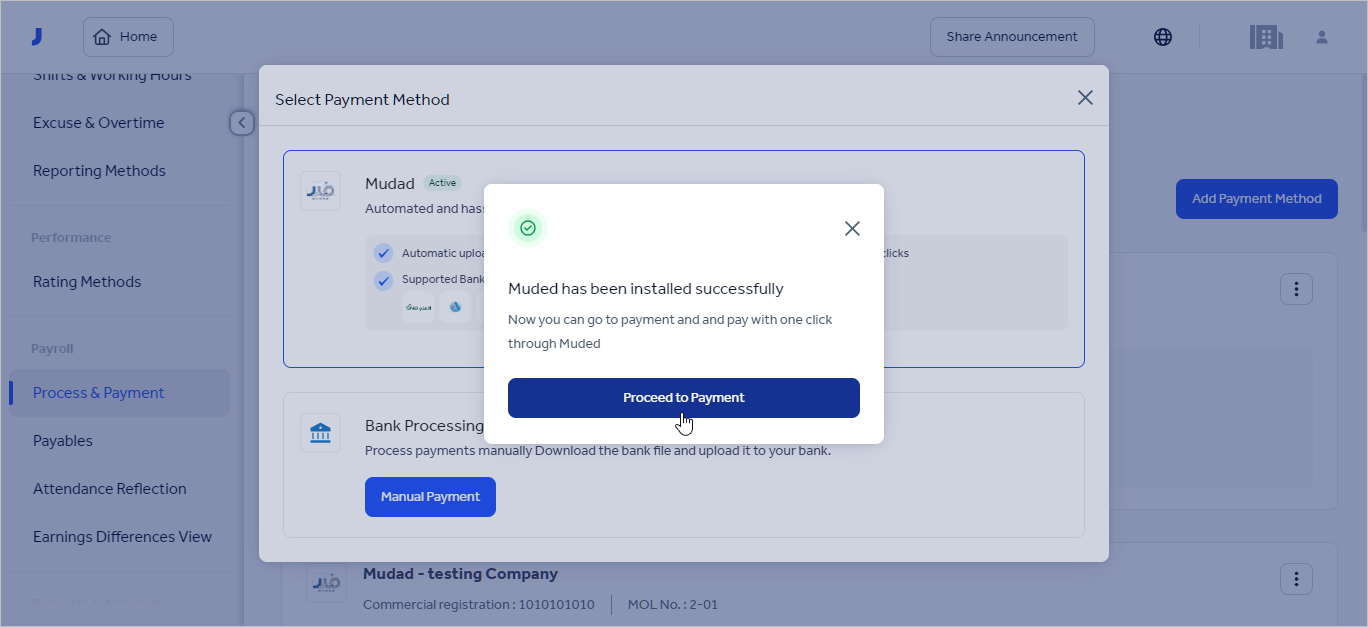Viewport: 1368px width, 627px height.
Task: Click the Automatic upload checkmark
Action: 383,252
